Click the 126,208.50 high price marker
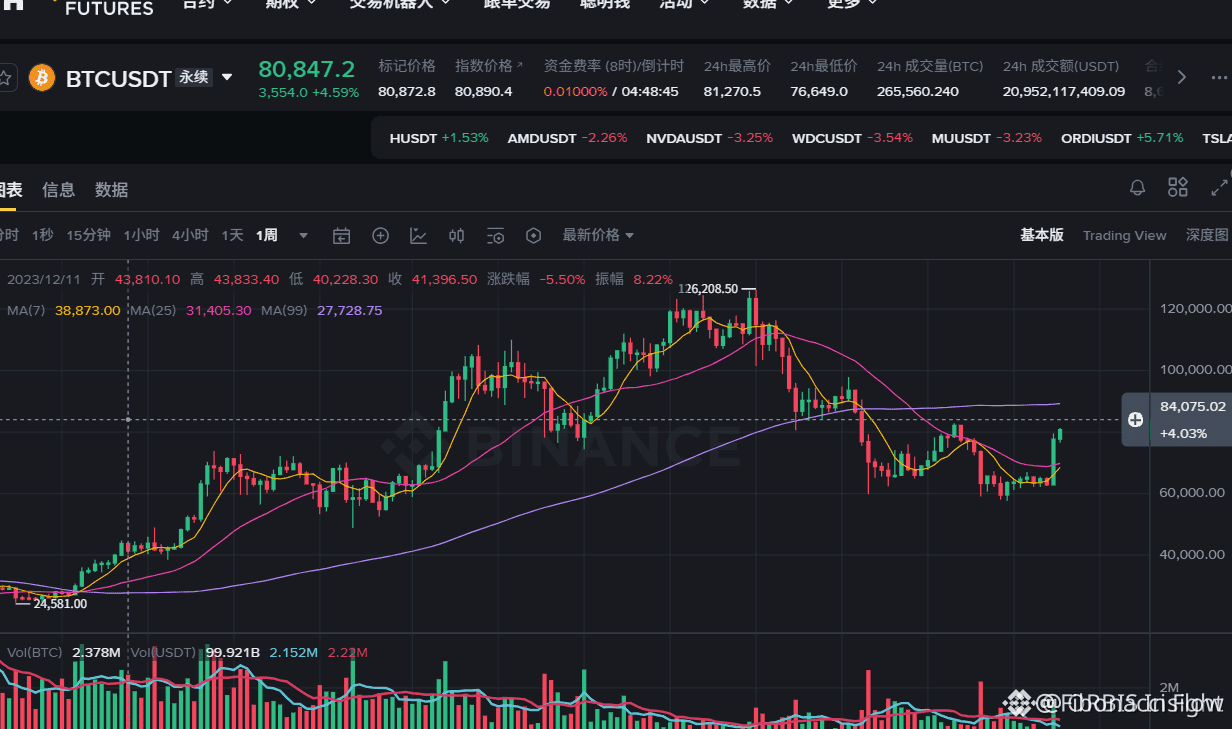This screenshot has height=729, width=1232. [707, 288]
